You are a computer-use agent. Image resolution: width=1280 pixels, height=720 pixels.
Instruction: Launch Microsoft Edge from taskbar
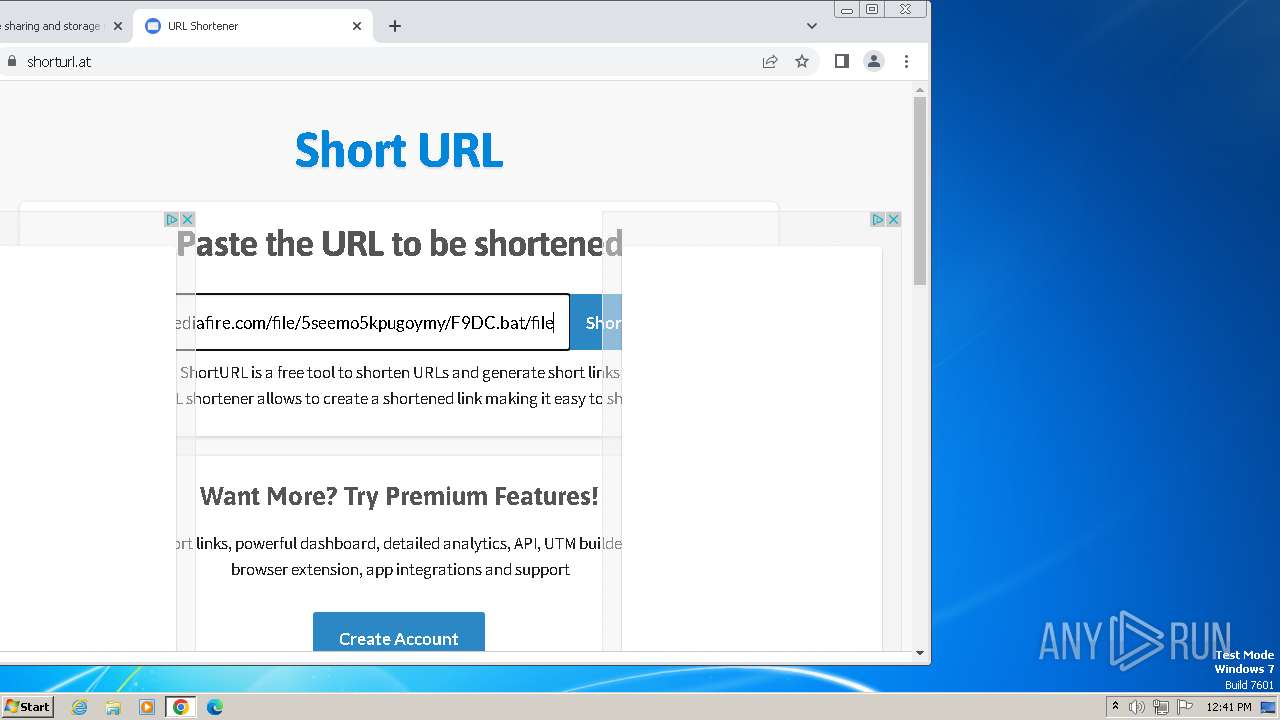[215, 707]
